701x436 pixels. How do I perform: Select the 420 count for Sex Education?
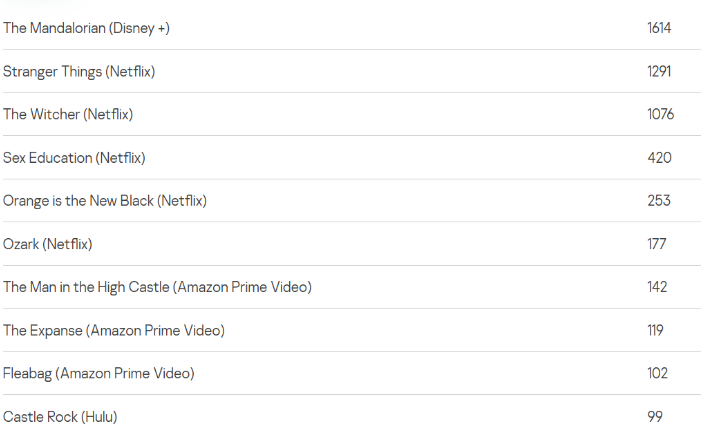659,157
